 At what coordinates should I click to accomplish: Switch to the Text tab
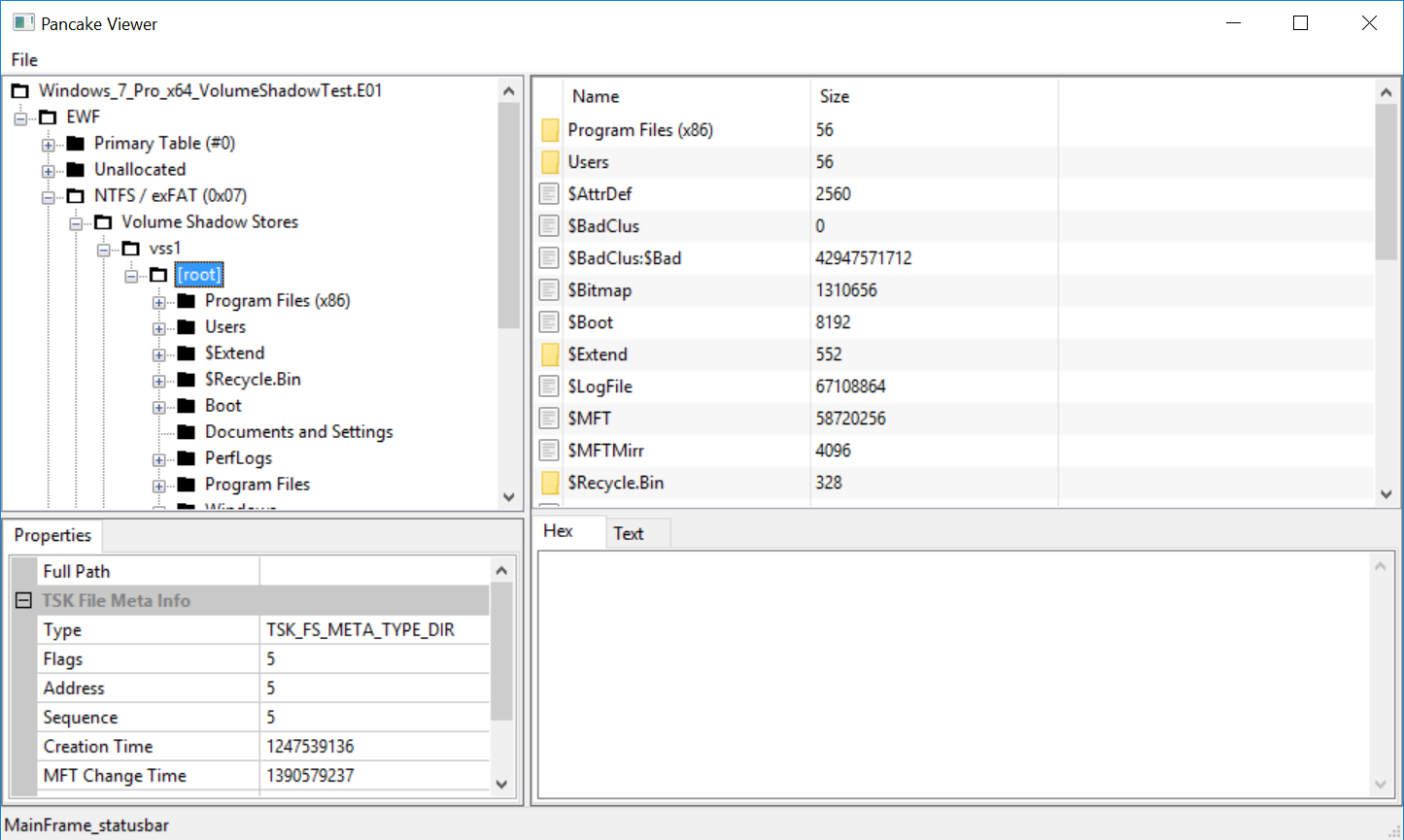pos(629,533)
